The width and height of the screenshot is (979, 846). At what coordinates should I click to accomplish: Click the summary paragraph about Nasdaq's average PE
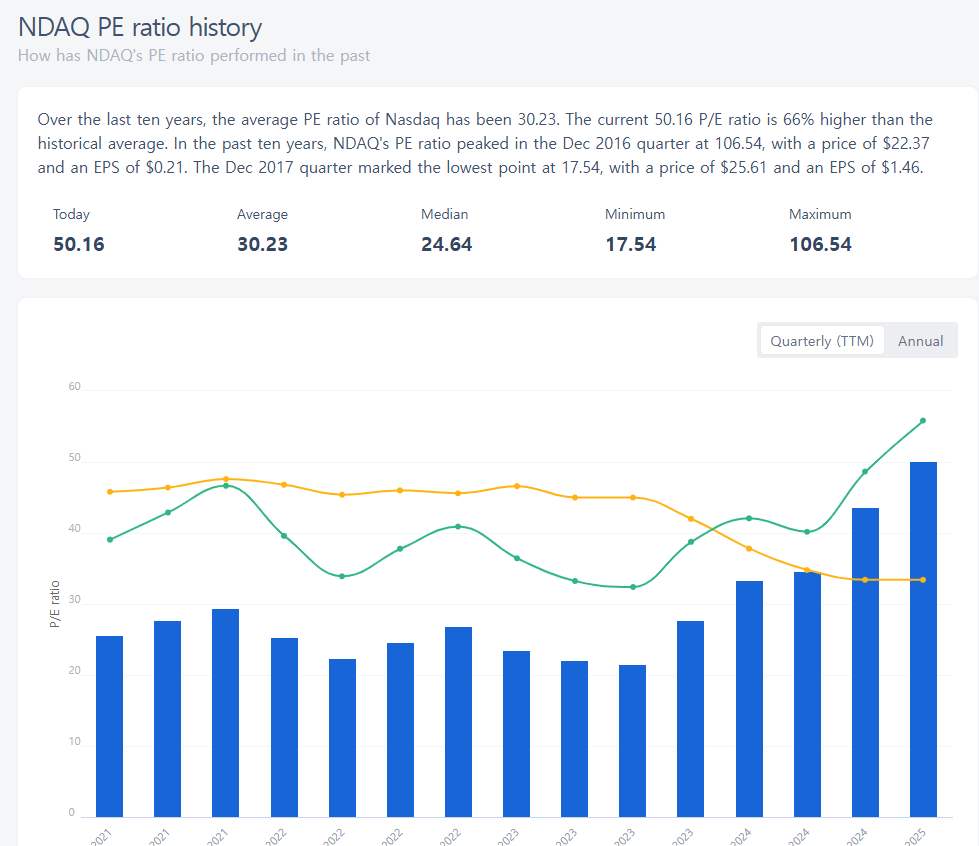tap(485, 144)
